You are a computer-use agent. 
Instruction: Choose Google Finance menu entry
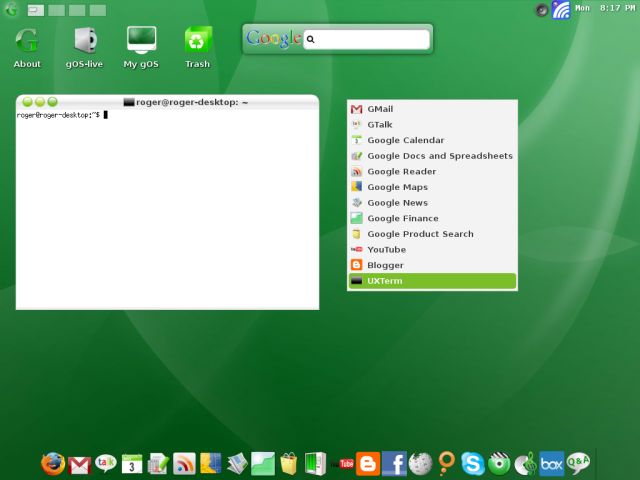coord(432,218)
